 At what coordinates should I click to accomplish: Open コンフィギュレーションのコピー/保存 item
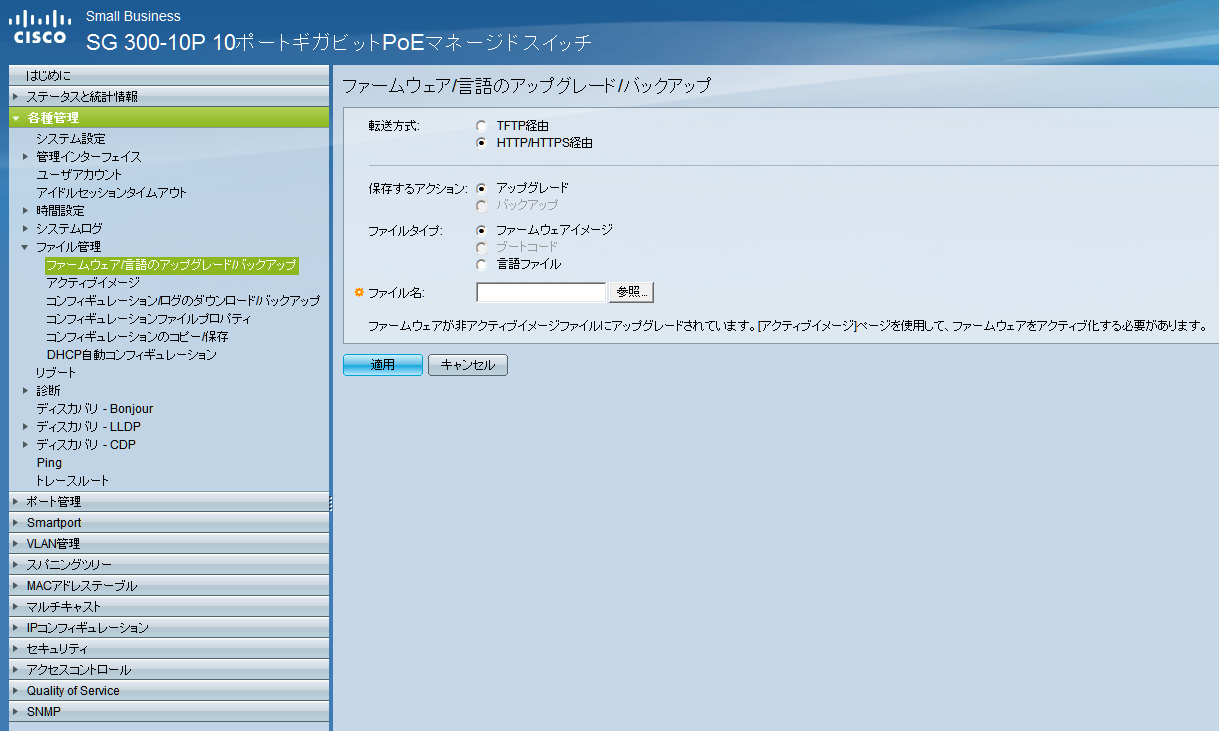(137, 337)
